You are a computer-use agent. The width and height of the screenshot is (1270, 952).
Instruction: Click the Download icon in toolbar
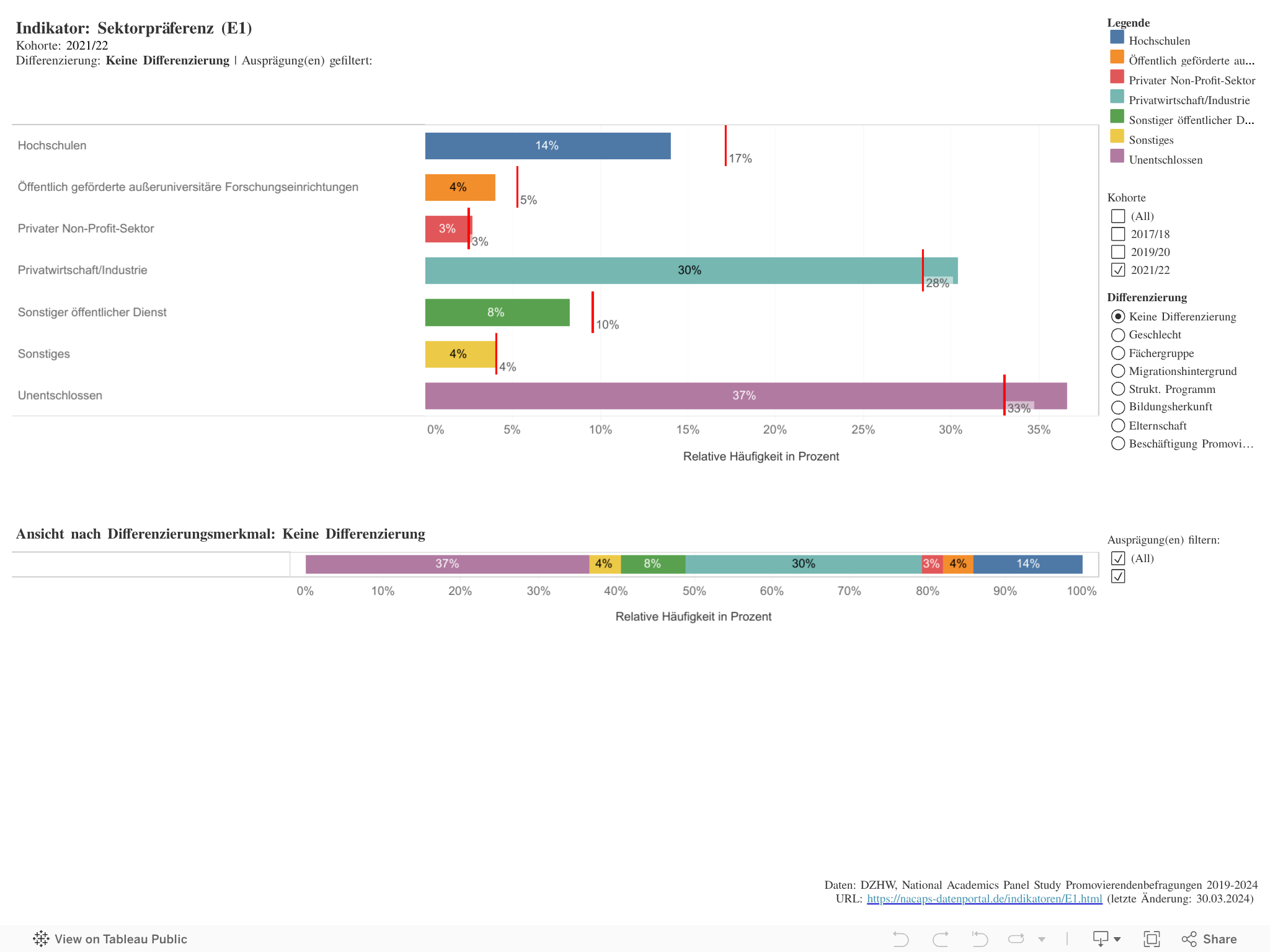click(x=1101, y=939)
